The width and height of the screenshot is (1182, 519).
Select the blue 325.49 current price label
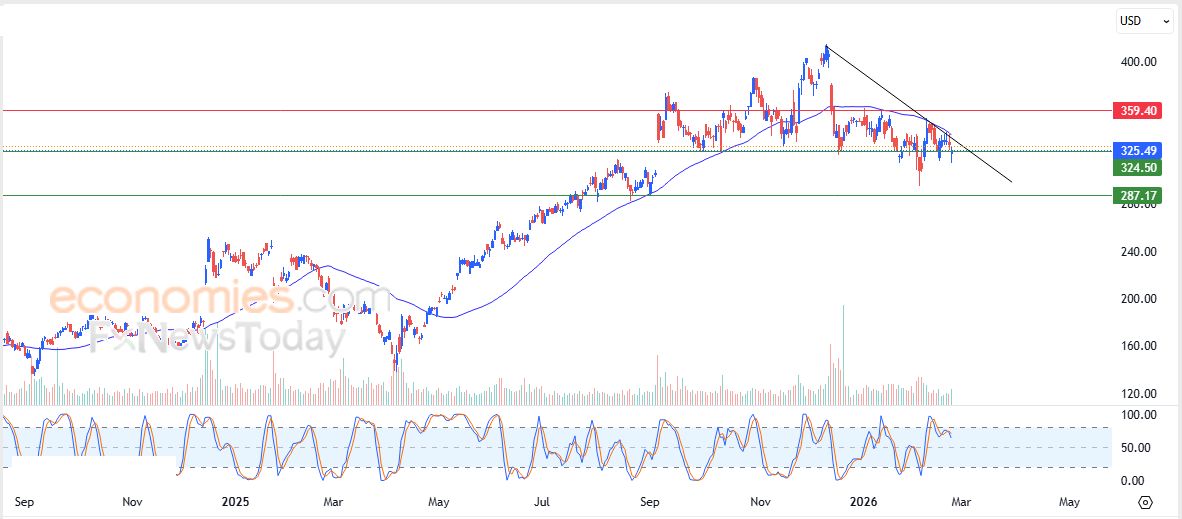[1137, 150]
